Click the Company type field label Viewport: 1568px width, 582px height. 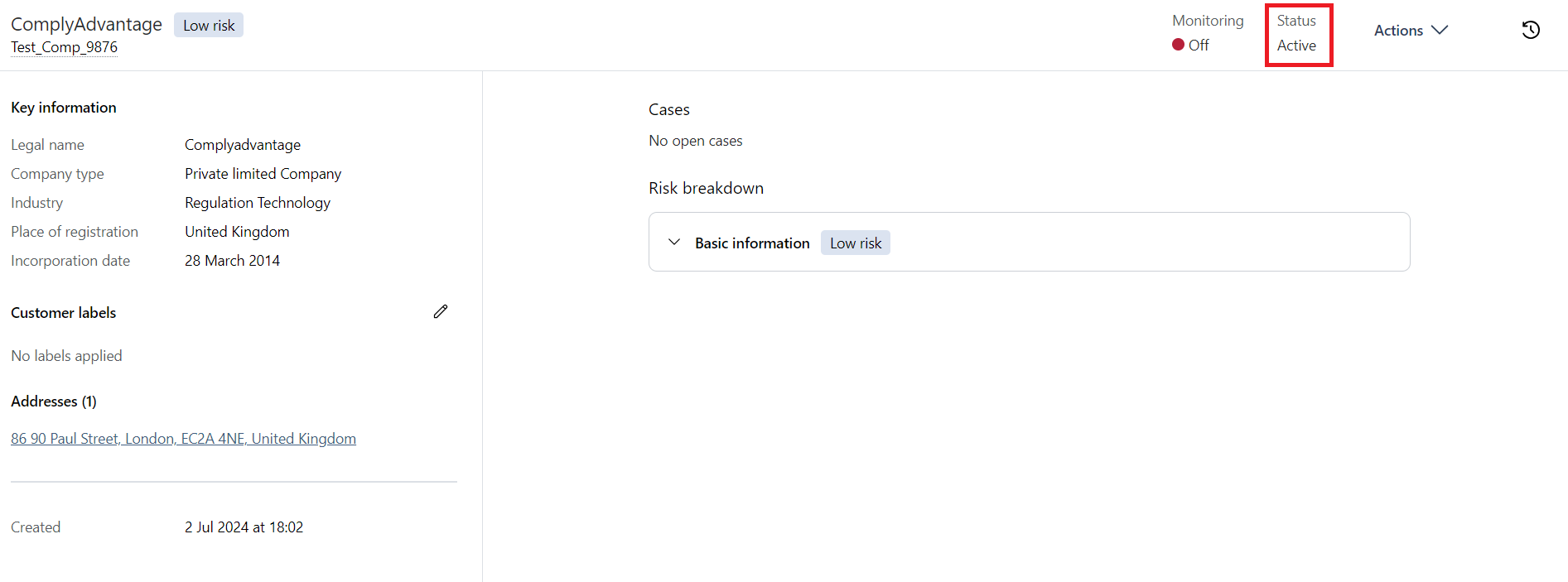57,174
